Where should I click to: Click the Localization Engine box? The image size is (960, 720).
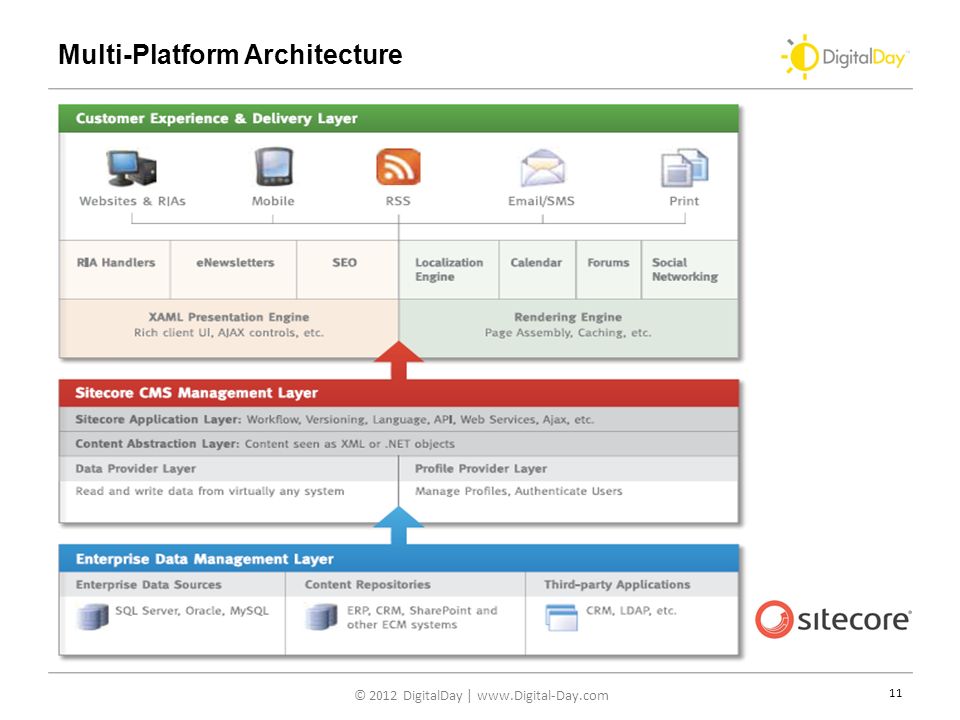pos(449,269)
